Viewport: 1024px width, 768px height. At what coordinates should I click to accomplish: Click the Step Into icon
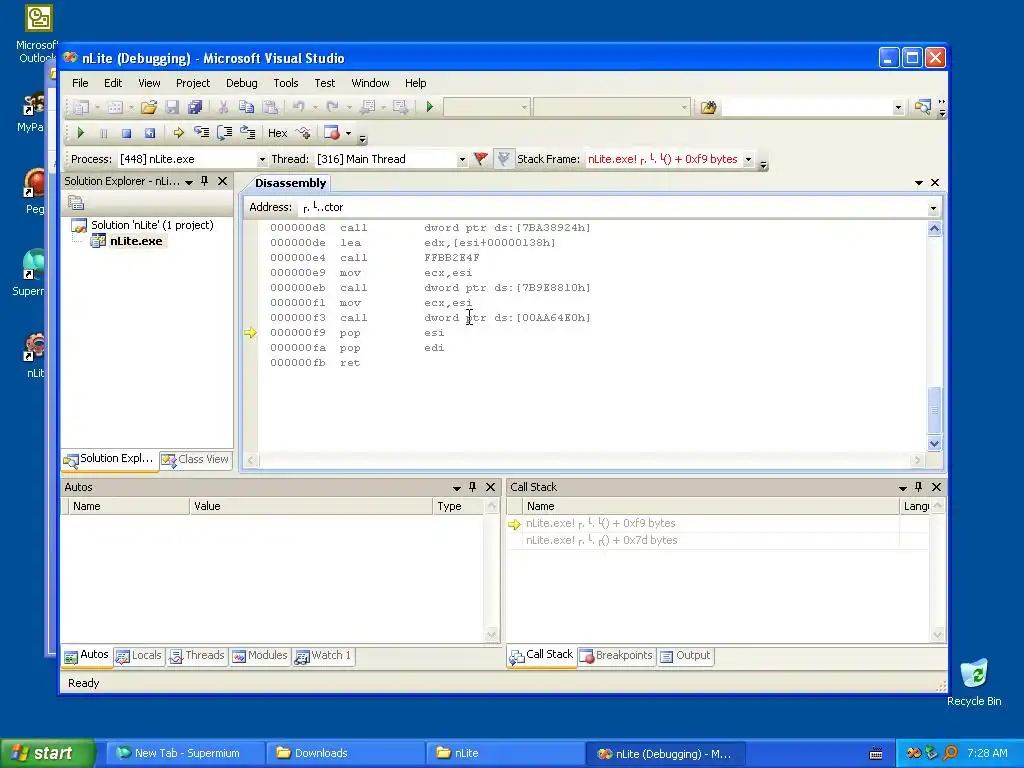(x=201, y=133)
